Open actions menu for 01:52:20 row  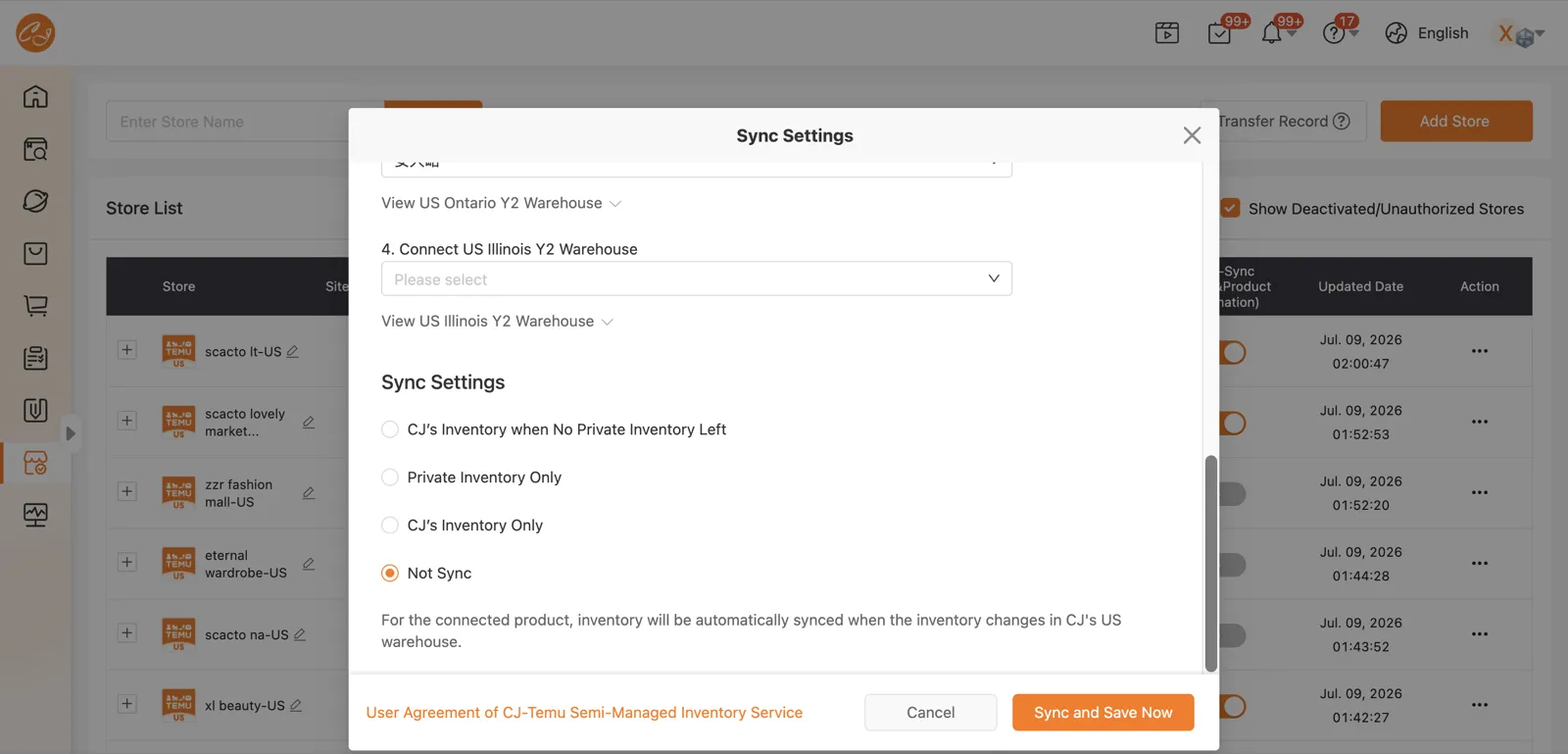point(1480,492)
